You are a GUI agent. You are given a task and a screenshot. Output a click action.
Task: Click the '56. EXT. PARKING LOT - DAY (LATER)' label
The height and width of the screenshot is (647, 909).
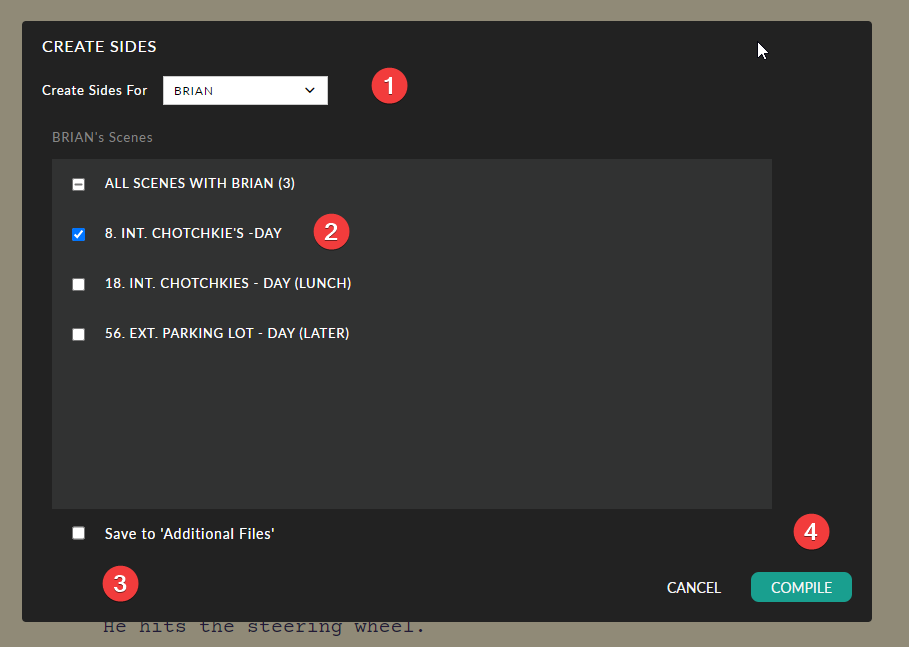pos(227,333)
